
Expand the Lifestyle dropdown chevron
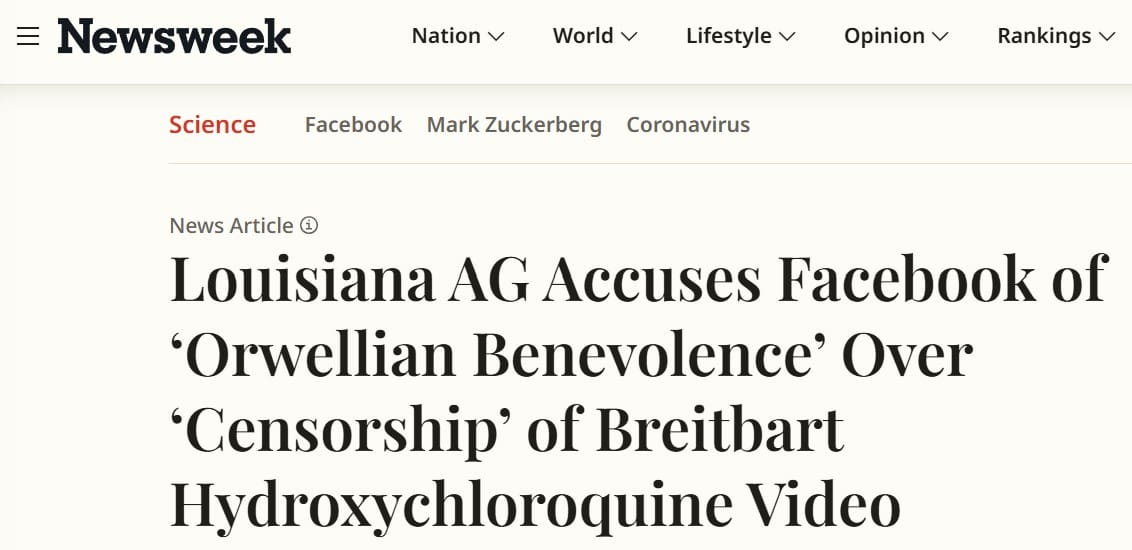click(787, 37)
